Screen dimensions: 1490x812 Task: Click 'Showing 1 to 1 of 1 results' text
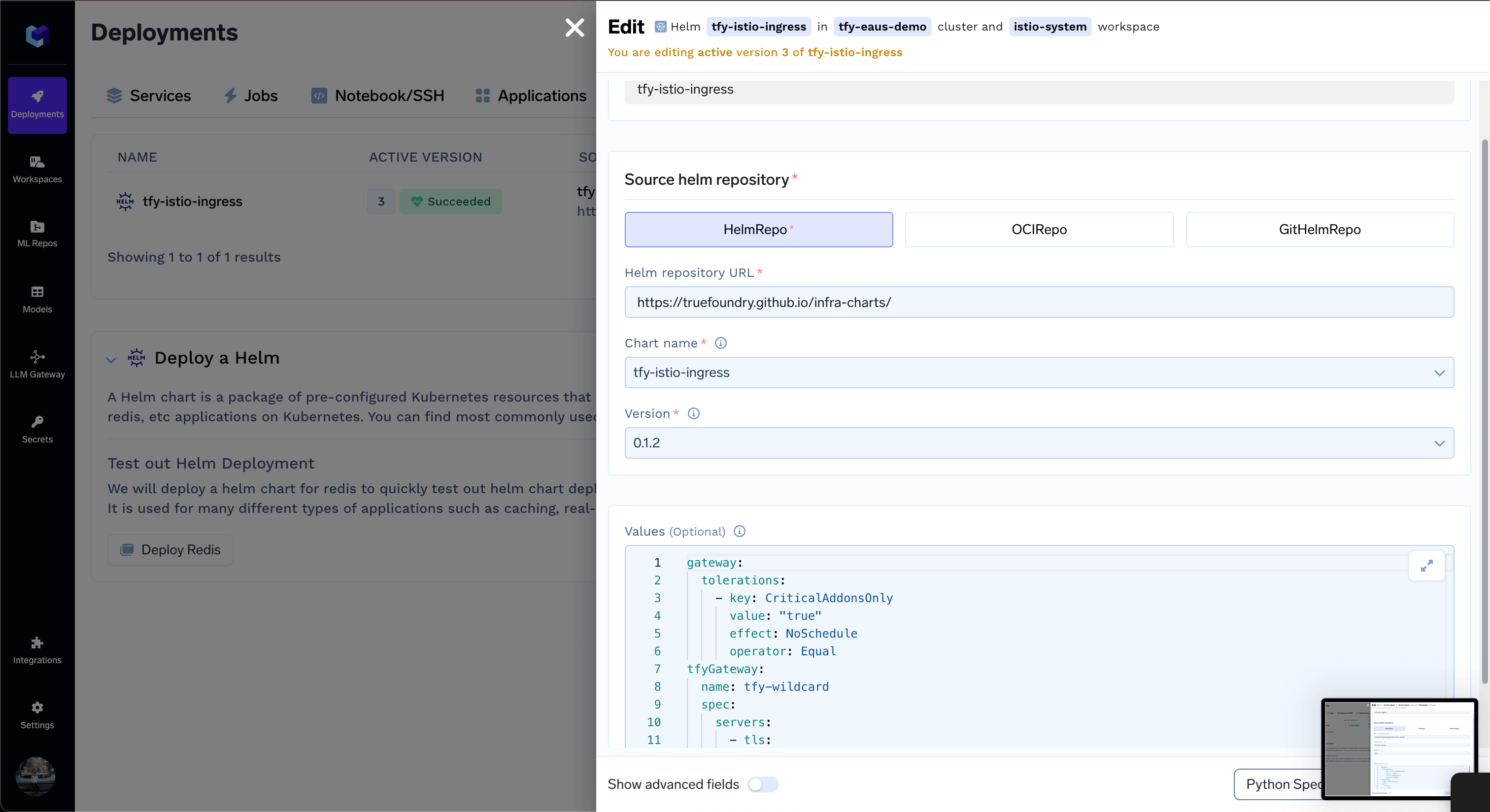[194, 257]
